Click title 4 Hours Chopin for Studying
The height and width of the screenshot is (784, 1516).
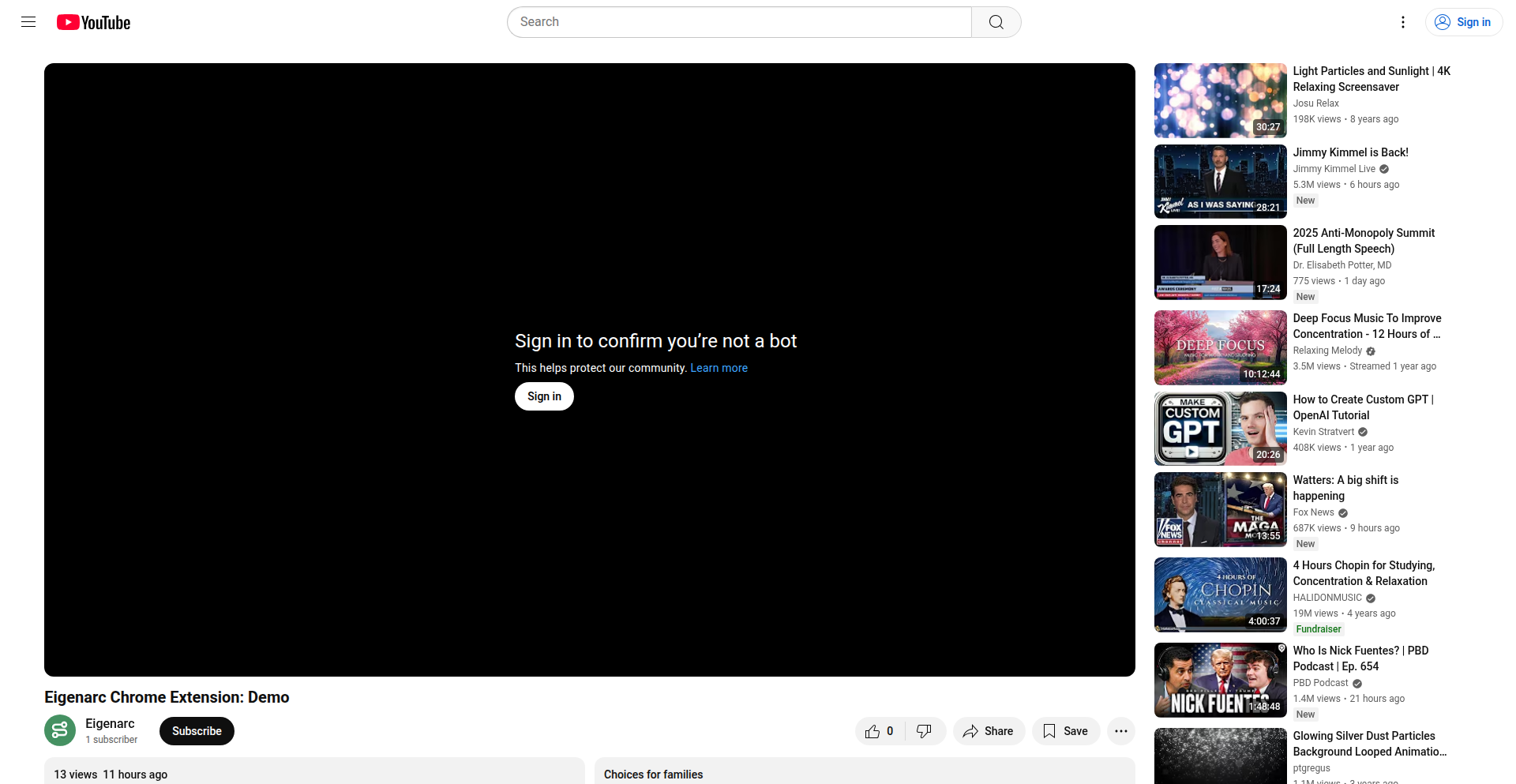1364,573
